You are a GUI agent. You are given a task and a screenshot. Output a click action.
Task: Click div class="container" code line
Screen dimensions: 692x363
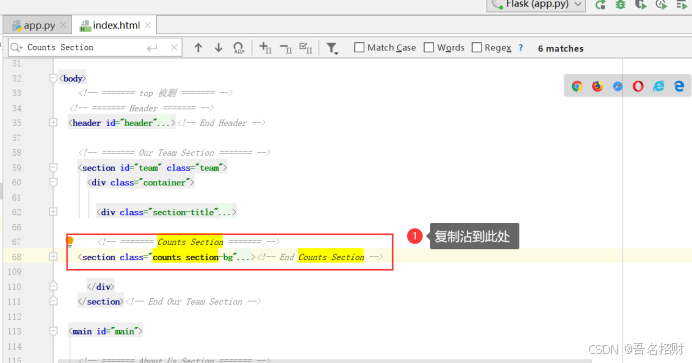point(140,183)
